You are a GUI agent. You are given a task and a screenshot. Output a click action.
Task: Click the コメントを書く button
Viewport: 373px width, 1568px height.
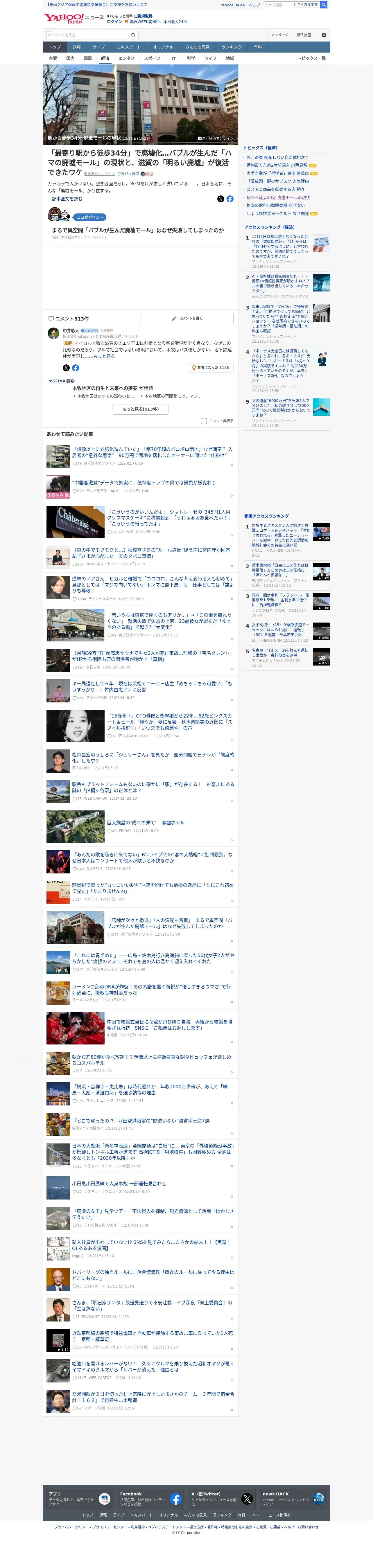click(187, 318)
